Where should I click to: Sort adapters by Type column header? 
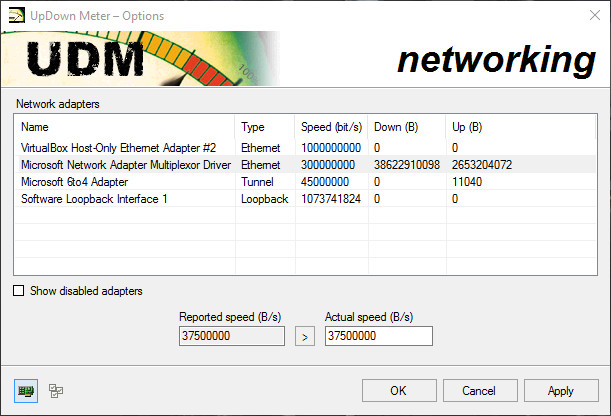(x=265, y=127)
